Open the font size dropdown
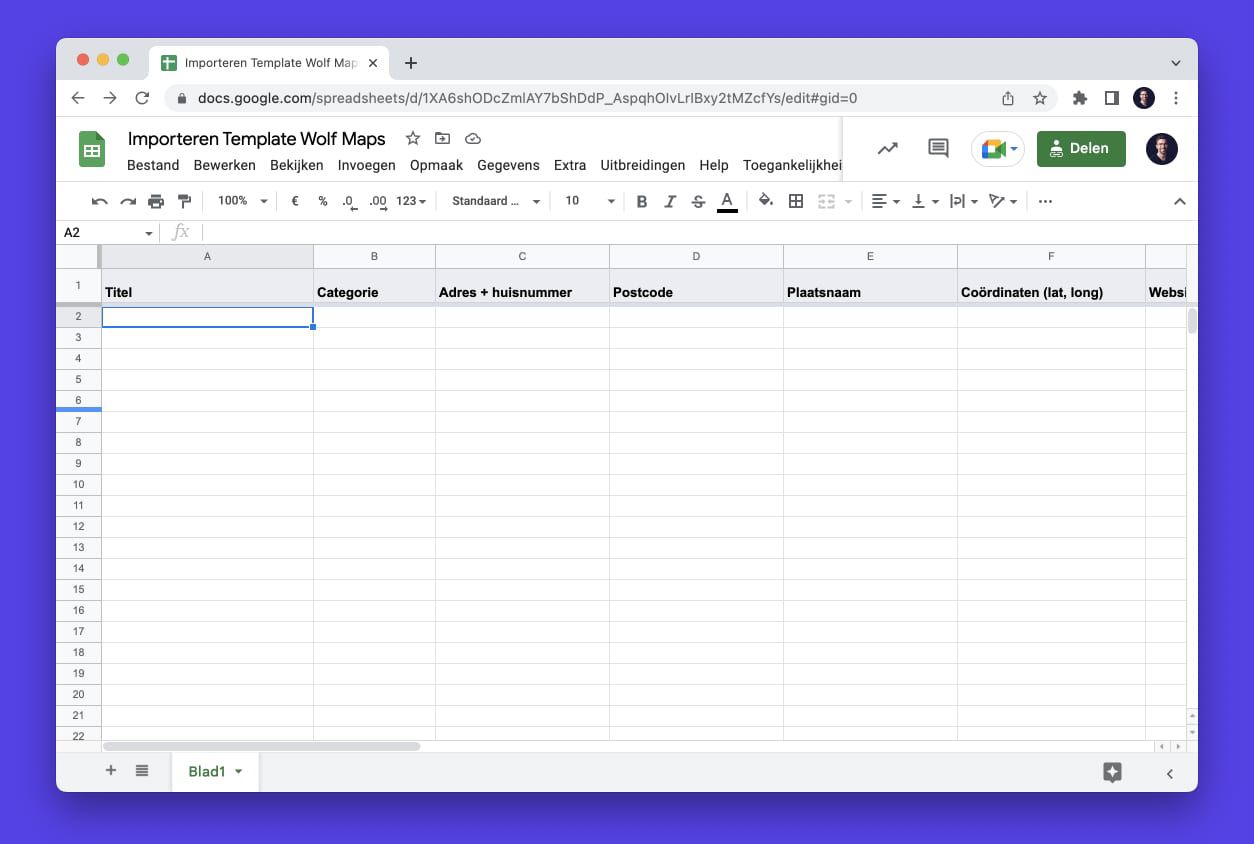This screenshot has width=1254, height=844. point(587,201)
